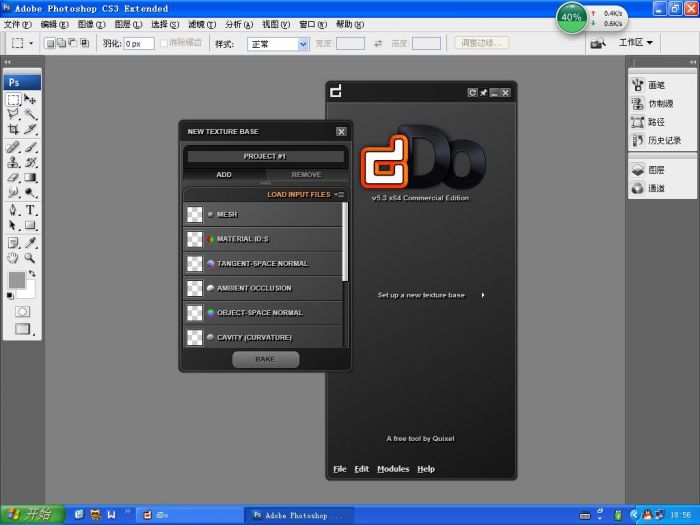
Task: Select the Eraser tool
Action: point(13,177)
